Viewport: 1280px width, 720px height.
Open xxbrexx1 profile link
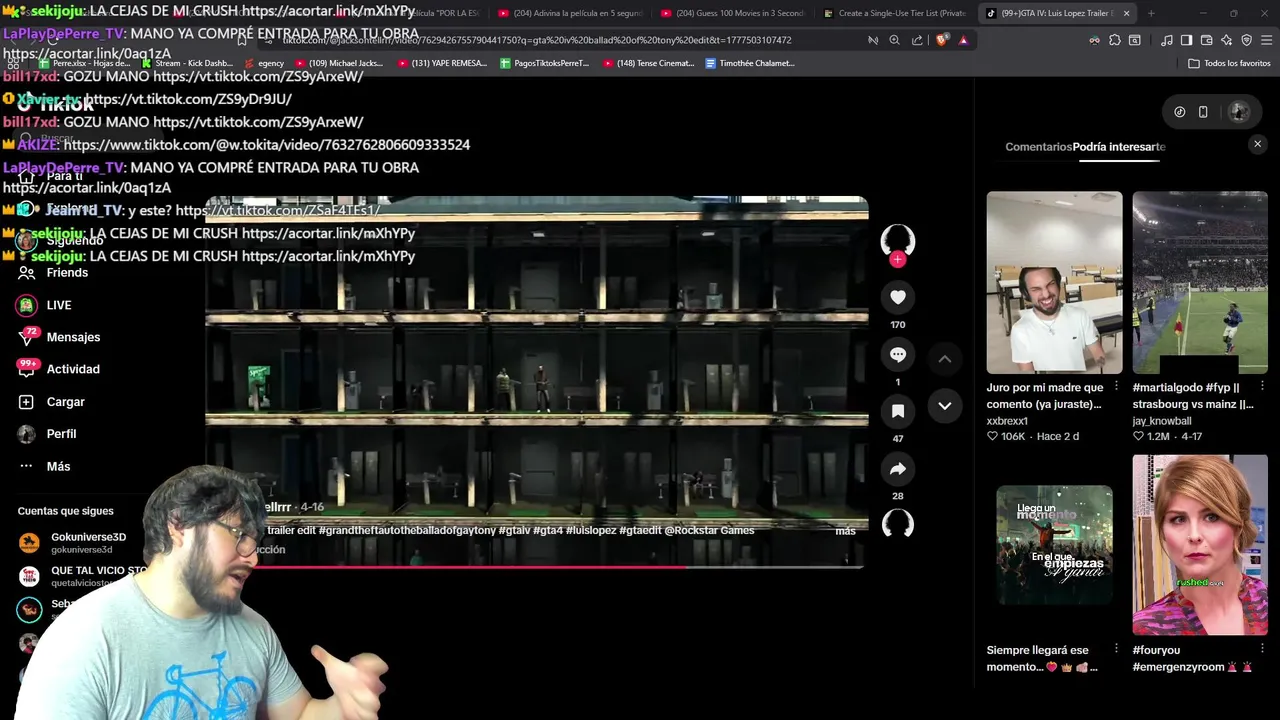1007,421
